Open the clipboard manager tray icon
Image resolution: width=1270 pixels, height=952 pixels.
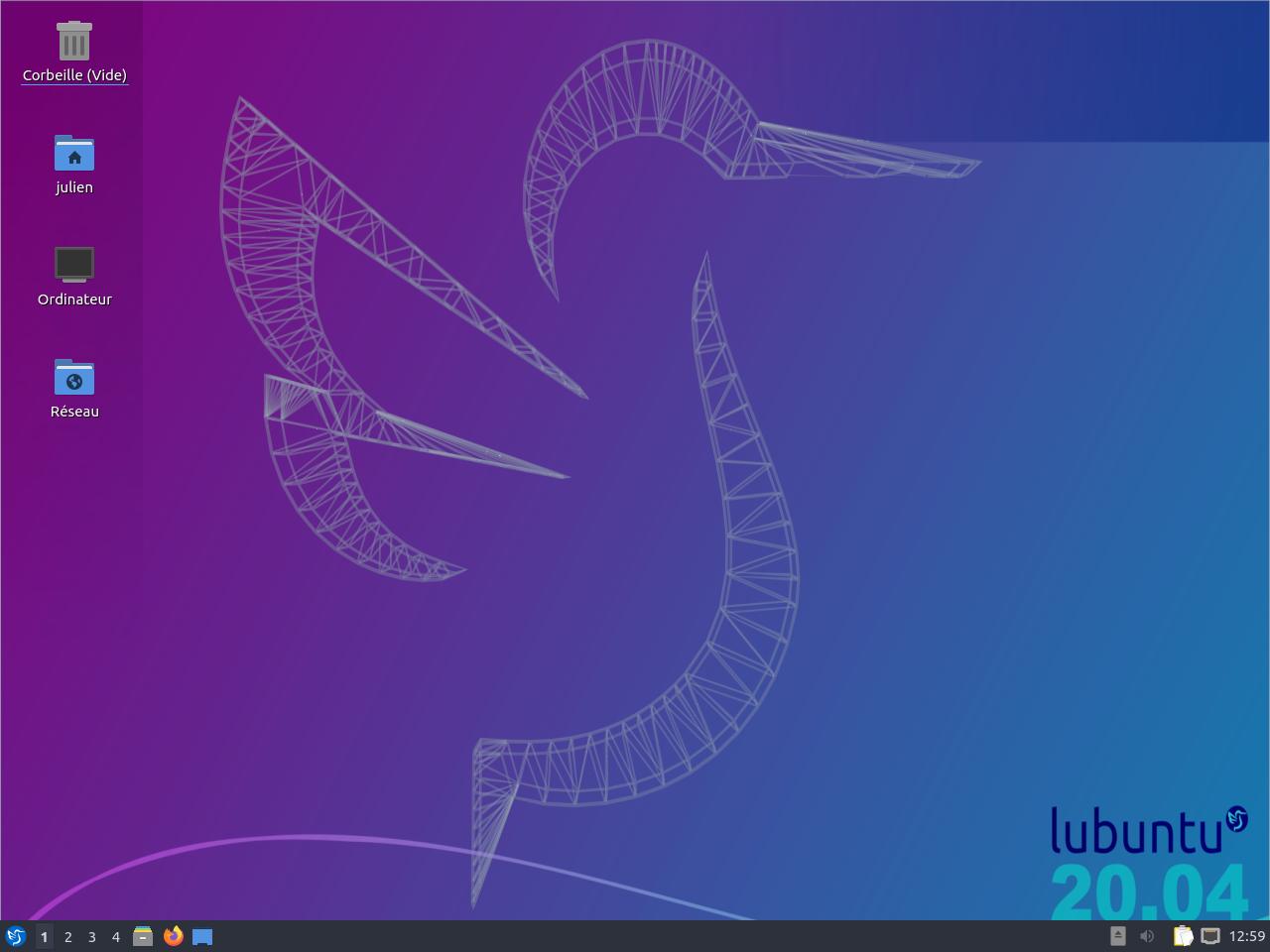click(x=1183, y=936)
